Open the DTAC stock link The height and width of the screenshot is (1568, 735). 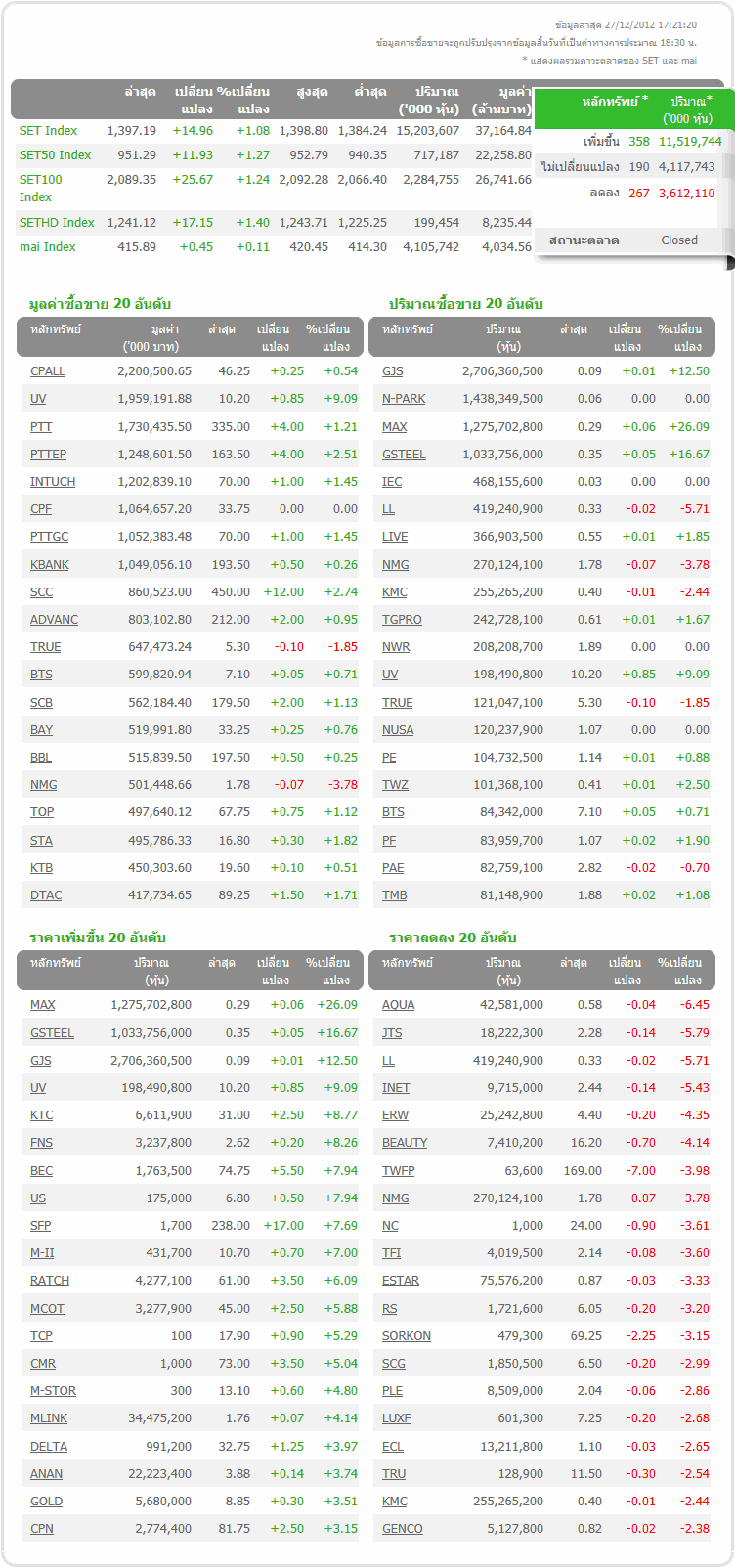tap(46, 895)
